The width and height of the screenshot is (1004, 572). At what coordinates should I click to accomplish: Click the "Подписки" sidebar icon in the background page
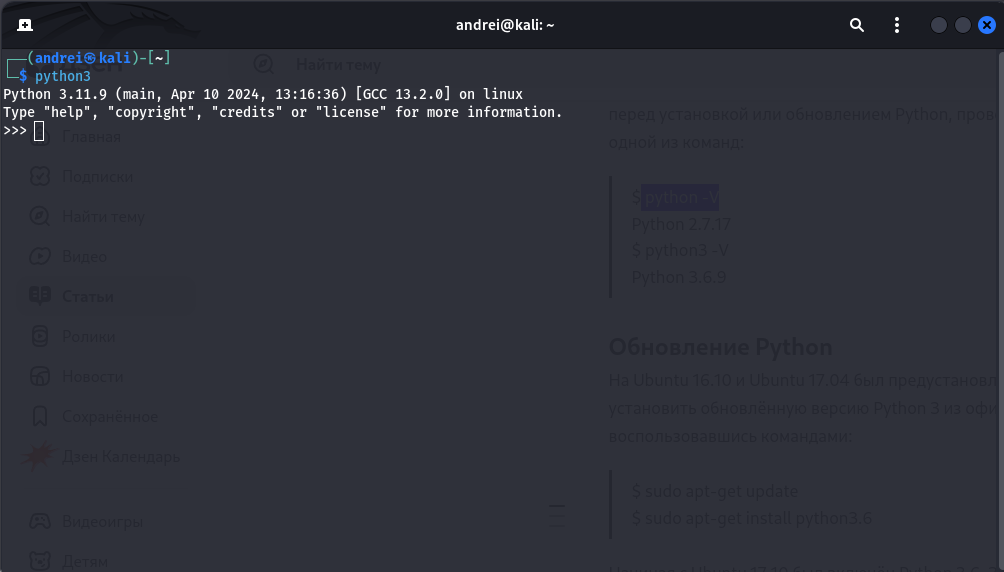click(x=40, y=176)
